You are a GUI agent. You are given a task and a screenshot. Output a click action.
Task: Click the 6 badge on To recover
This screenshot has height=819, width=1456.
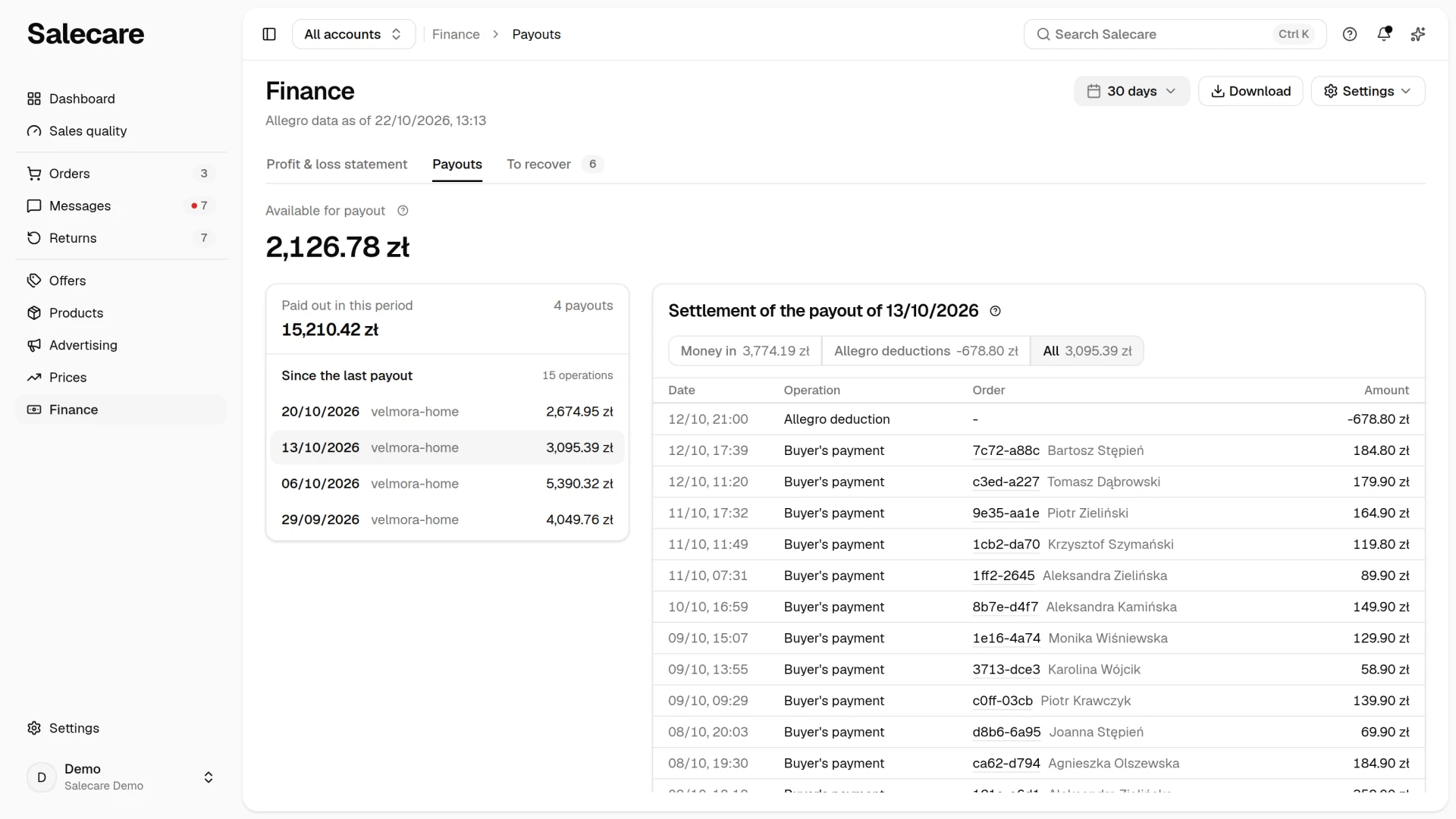pos(593,165)
